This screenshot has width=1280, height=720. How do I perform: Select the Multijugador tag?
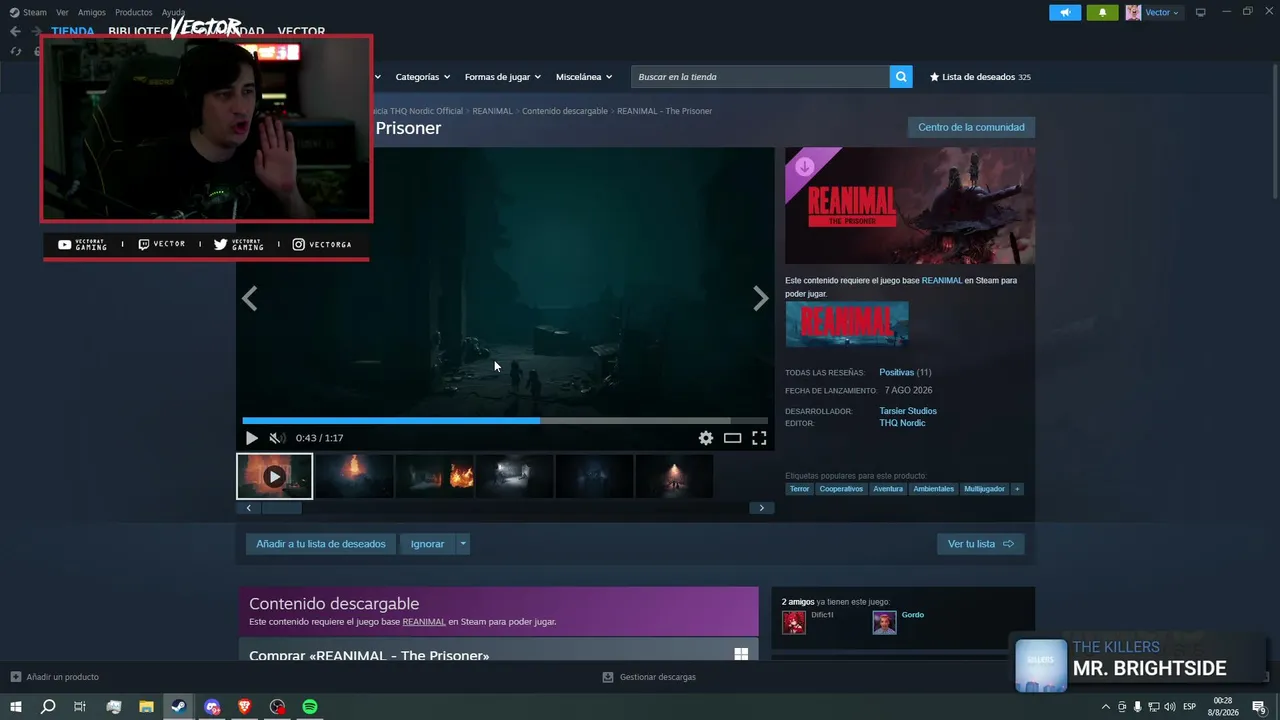984,489
